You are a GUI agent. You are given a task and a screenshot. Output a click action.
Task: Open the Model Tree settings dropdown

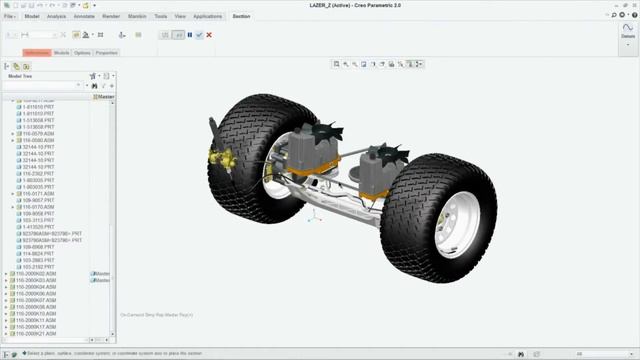coord(94,76)
